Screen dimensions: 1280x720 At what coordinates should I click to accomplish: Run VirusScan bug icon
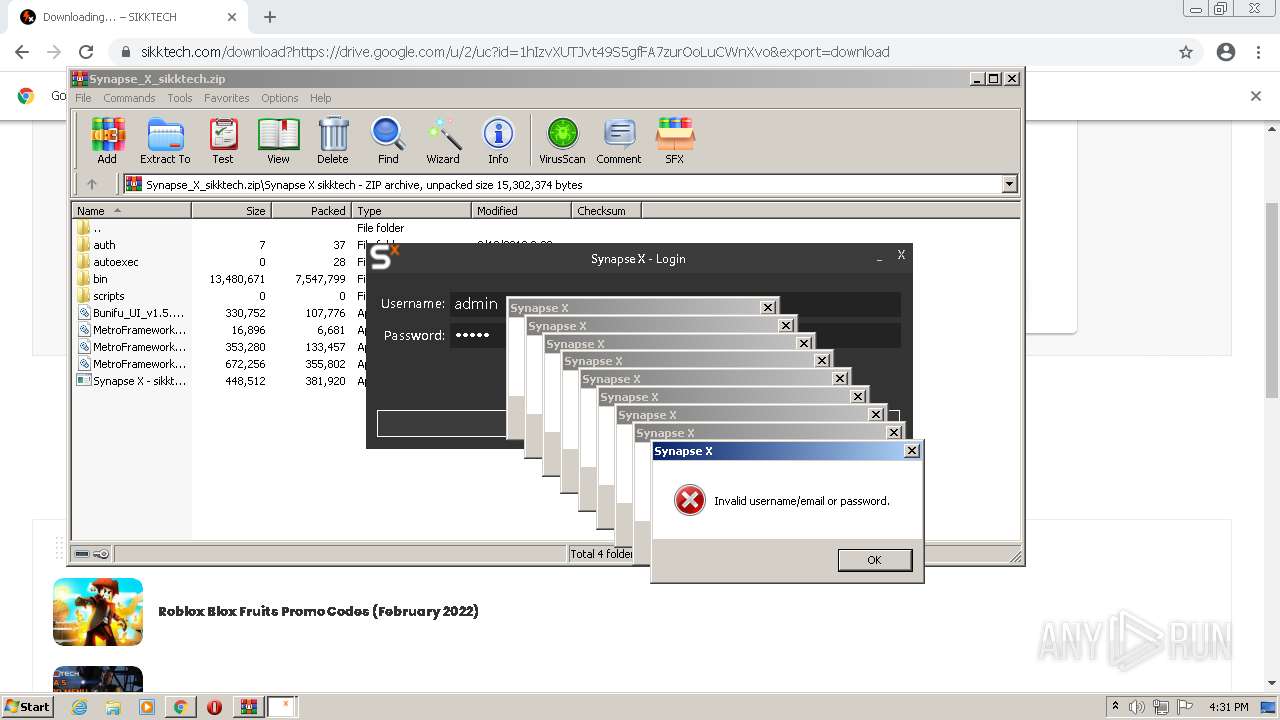click(x=562, y=140)
